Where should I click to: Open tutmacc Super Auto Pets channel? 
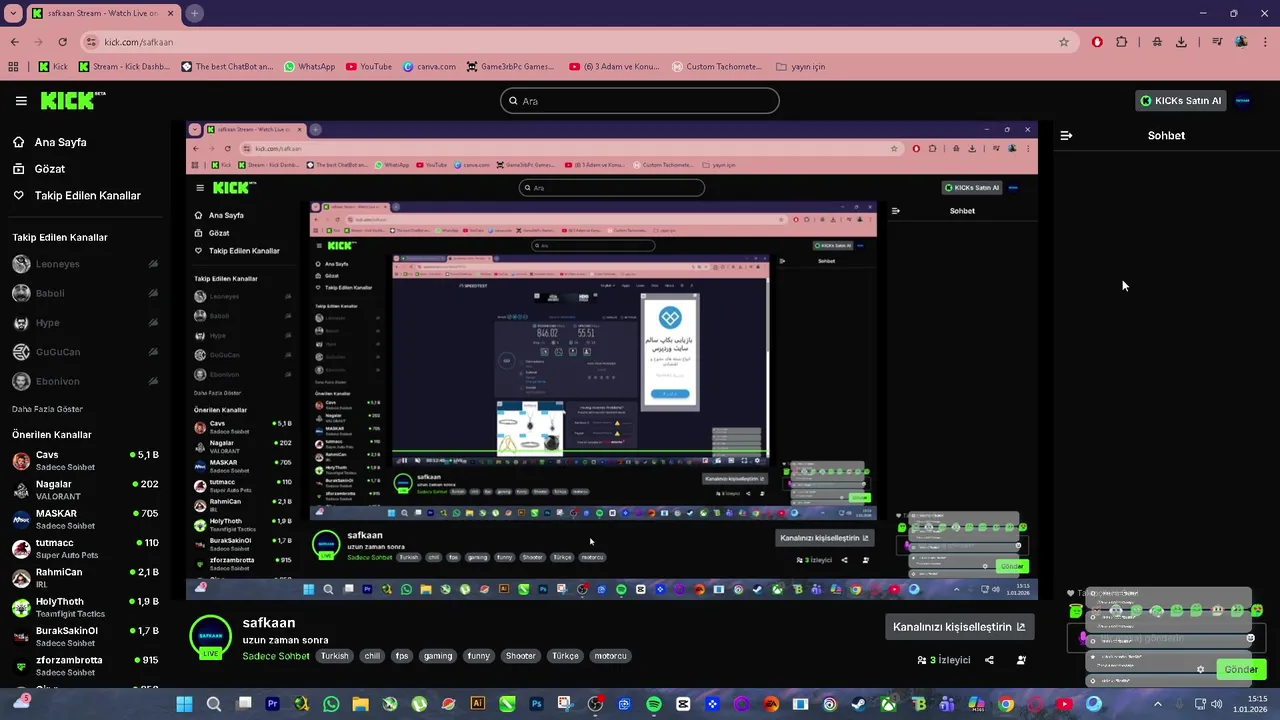(85, 549)
